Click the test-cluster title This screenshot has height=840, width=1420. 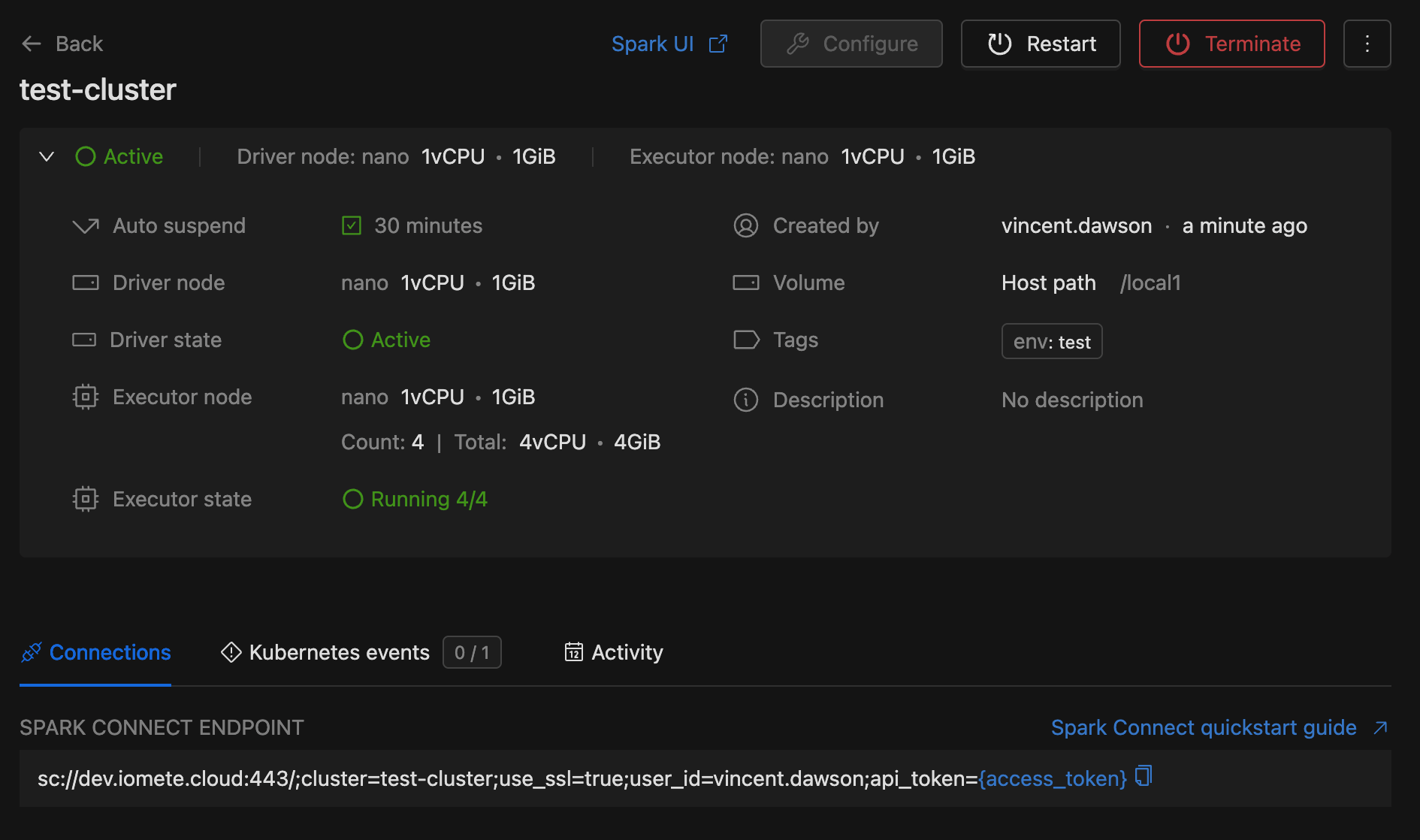[98, 90]
